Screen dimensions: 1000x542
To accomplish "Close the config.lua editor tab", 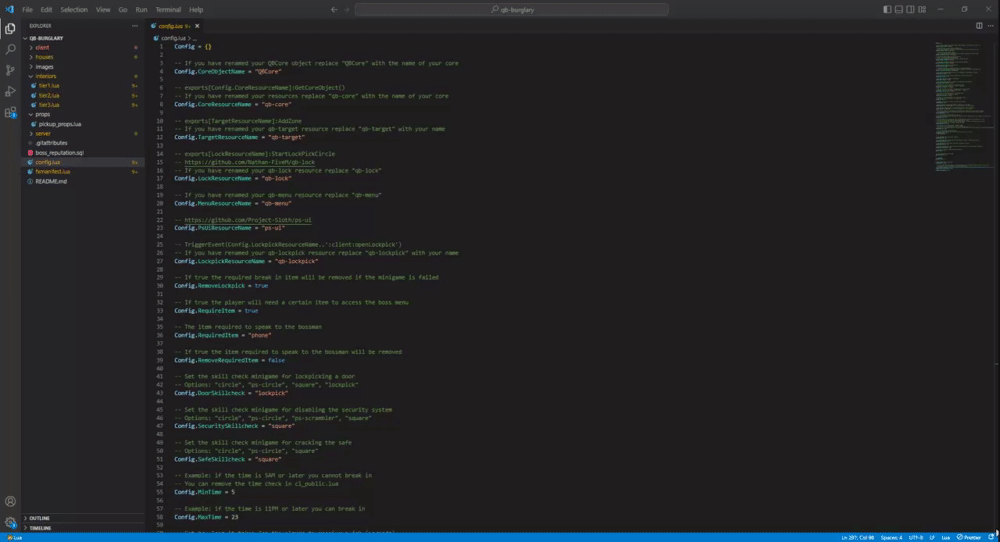I will 197,26.
